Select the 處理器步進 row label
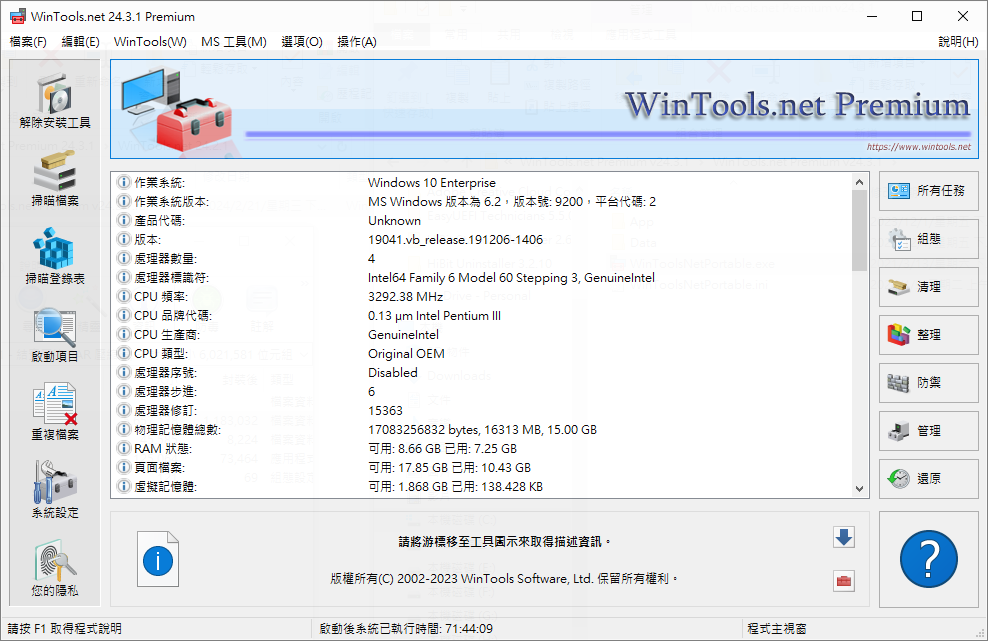Screen dimensions: 988x641 coord(166,391)
